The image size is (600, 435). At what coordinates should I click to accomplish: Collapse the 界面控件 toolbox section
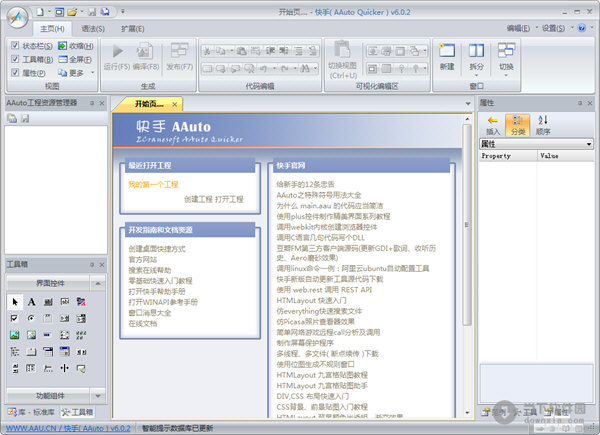pyautogui.click(x=98, y=283)
